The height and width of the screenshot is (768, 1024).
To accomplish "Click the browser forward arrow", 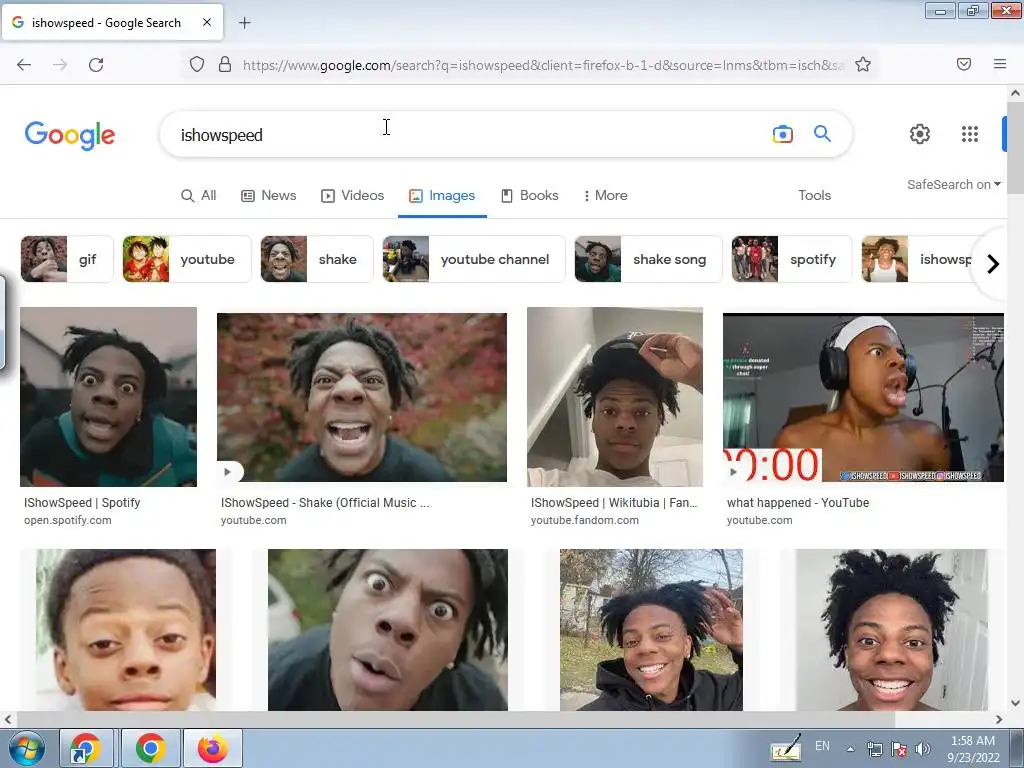I will 60,65.
